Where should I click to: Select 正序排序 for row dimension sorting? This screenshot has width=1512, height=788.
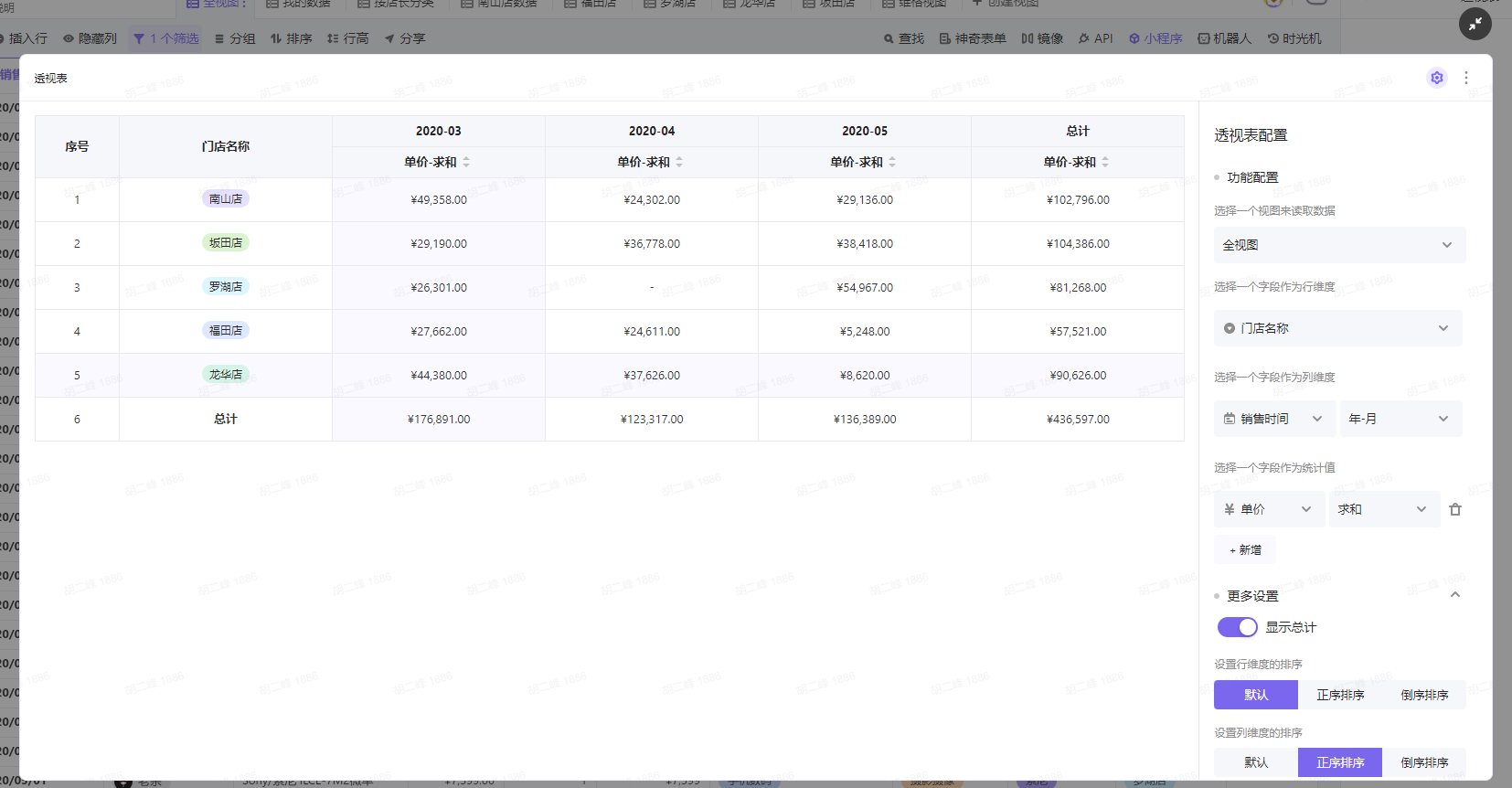coord(1339,695)
